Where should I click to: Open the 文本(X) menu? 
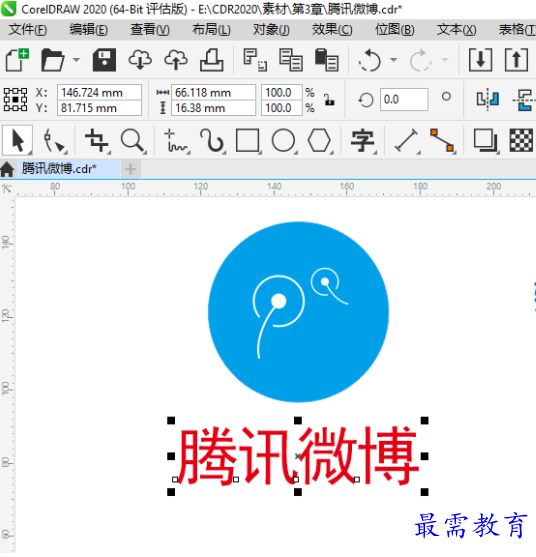coord(456,29)
